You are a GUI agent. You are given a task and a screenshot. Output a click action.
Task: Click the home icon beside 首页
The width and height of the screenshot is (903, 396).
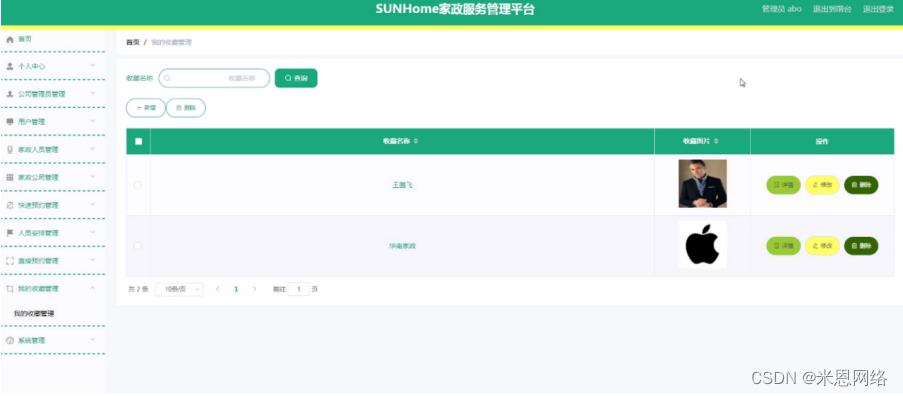(x=9, y=39)
